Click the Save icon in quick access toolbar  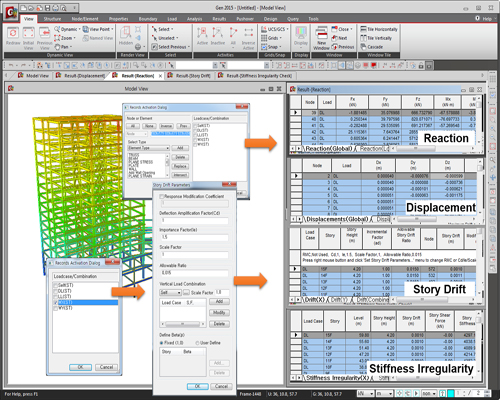tap(48, 8)
